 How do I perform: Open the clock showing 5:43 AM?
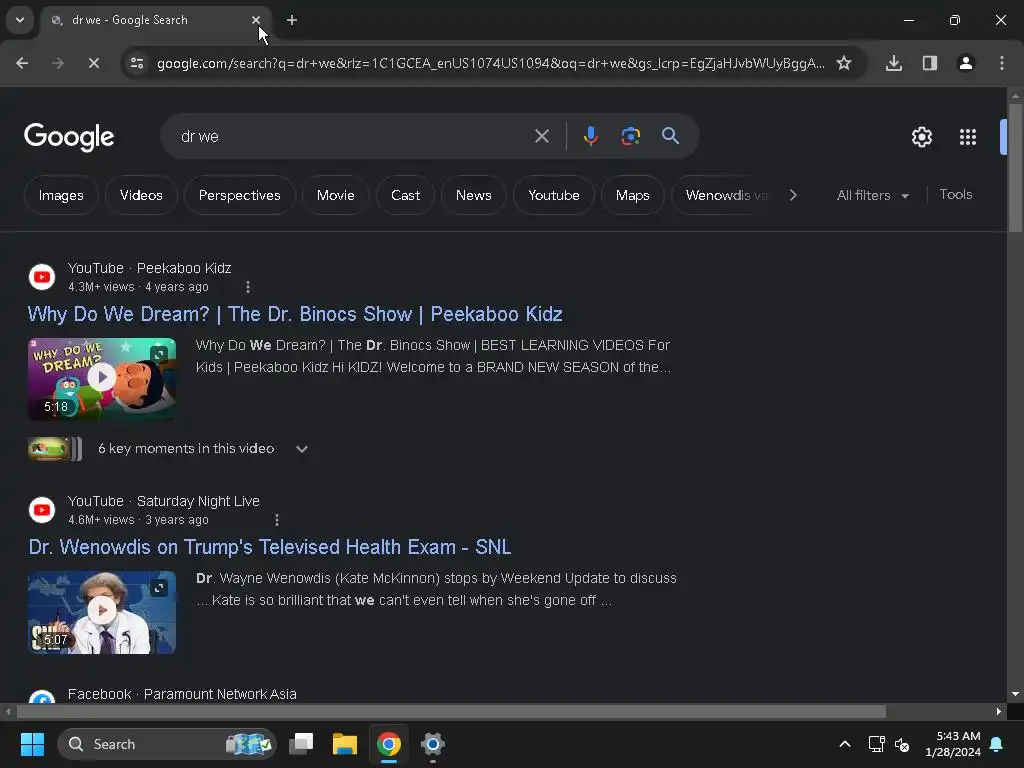point(953,744)
